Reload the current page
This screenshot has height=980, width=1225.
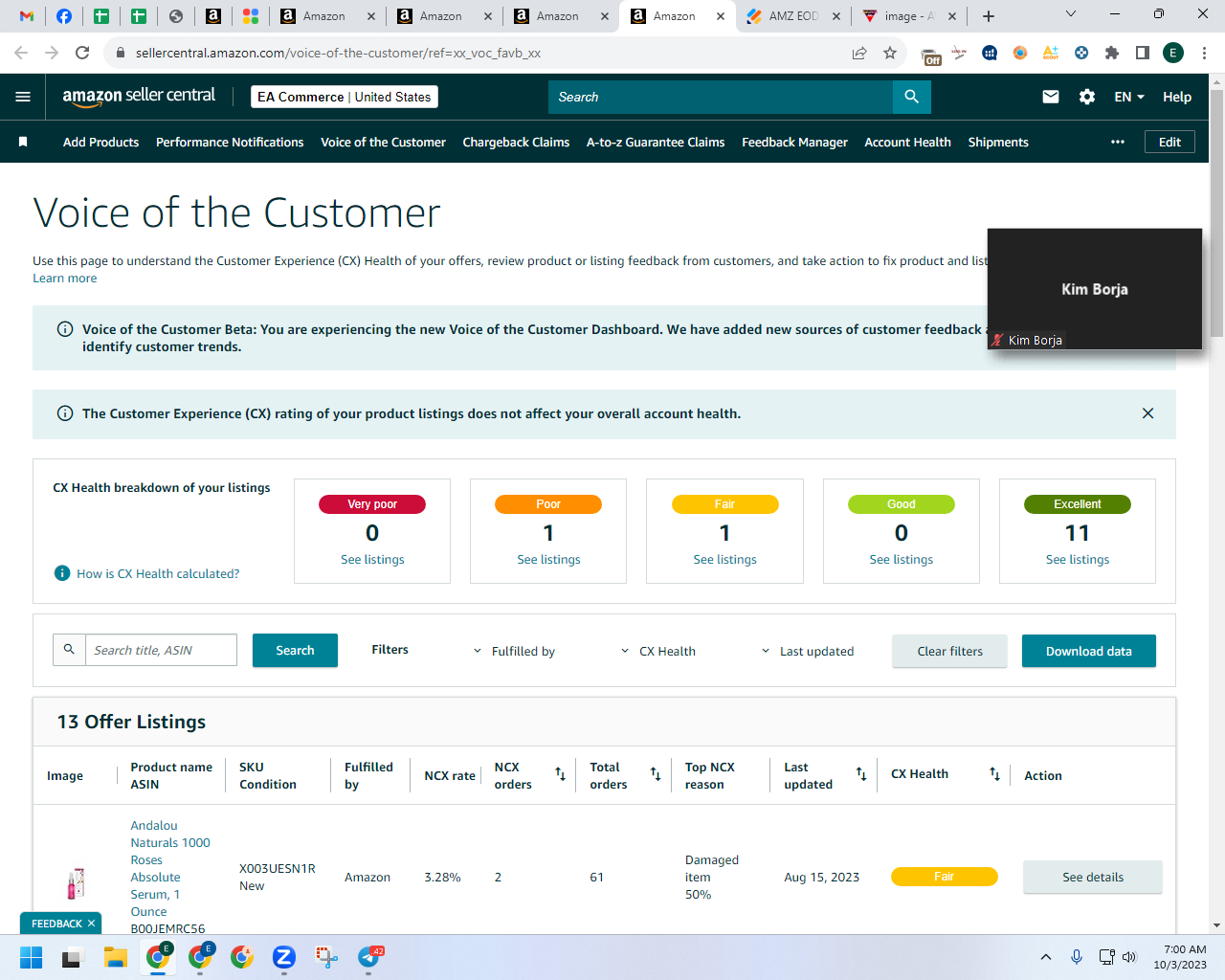(x=82, y=53)
